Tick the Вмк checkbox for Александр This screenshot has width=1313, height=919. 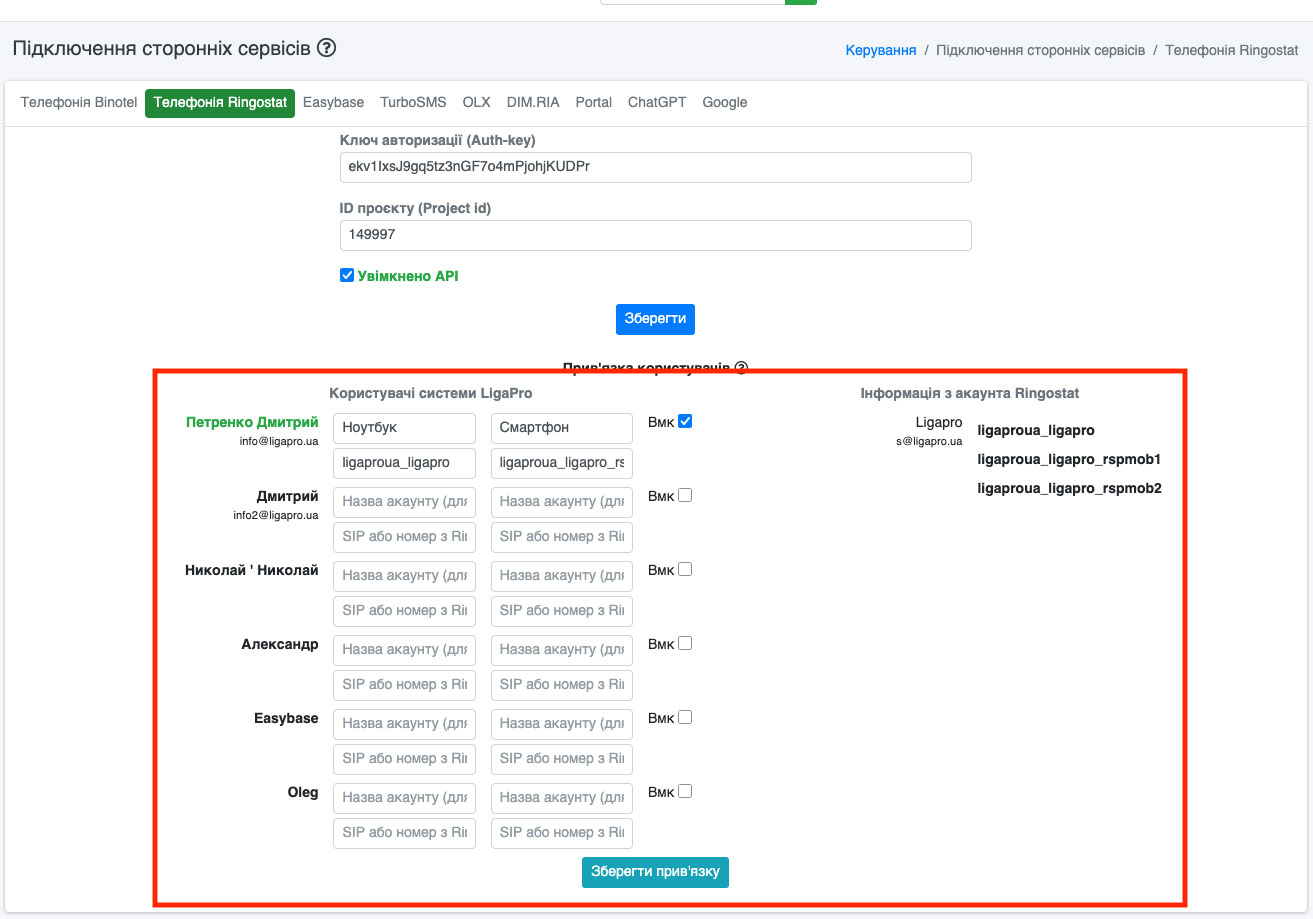[685, 643]
